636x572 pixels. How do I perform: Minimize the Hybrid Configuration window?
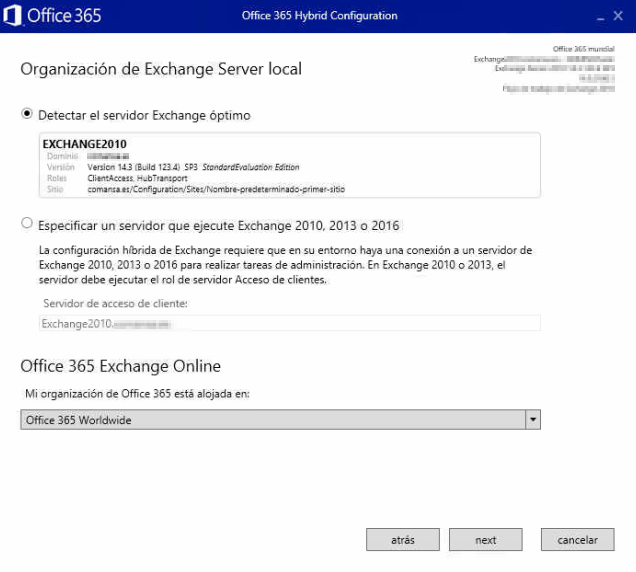pyautogui.click(x=601, y=17)
